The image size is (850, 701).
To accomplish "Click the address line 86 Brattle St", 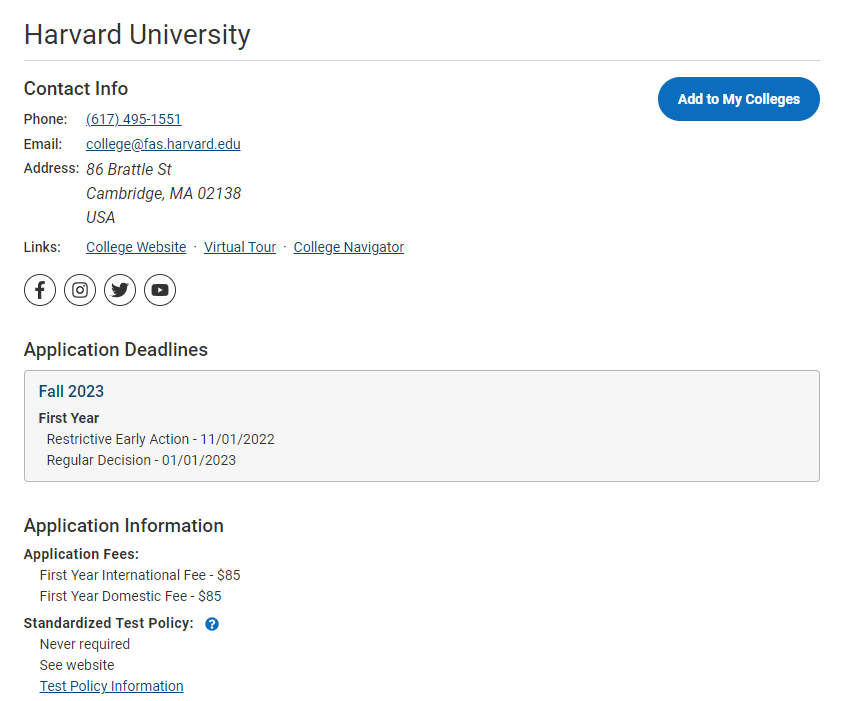I will 128,170.
